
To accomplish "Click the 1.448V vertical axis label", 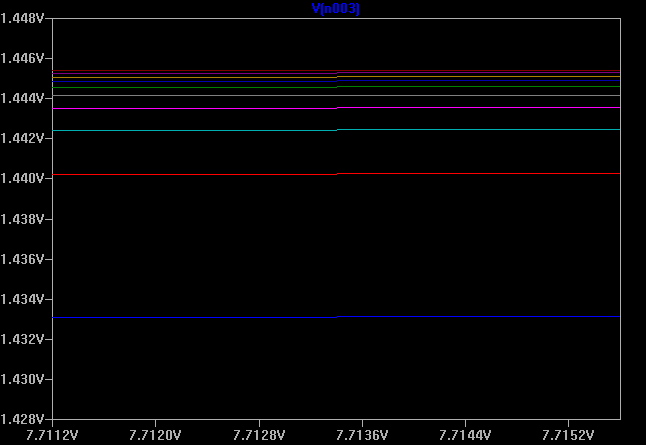I will [x=22, y=19].
